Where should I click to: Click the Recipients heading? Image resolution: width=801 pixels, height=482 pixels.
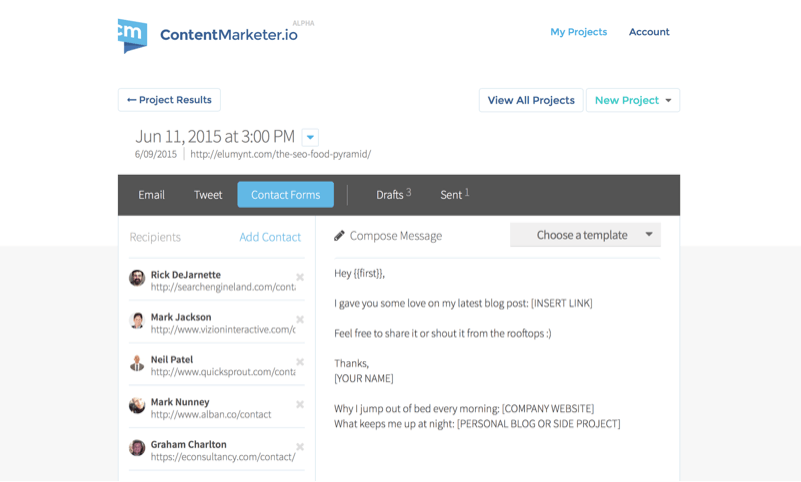[155, 237]
